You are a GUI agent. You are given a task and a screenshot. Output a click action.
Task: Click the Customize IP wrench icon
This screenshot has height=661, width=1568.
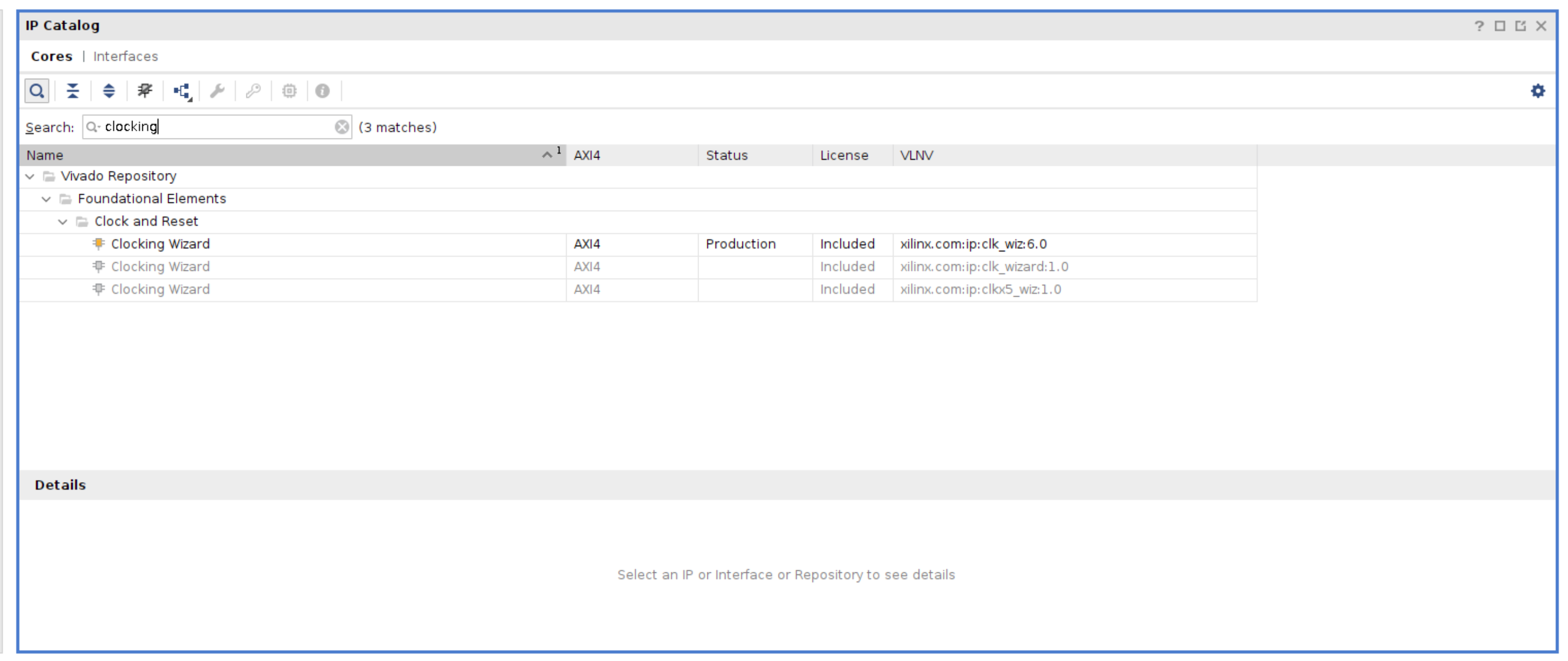[217, 91]
